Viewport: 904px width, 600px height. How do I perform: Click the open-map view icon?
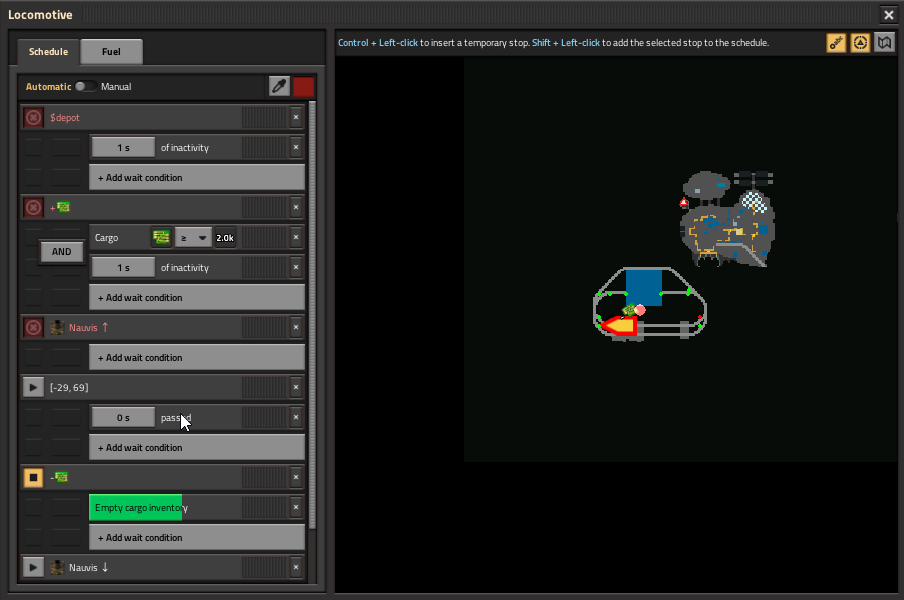[x=884, y=43]
